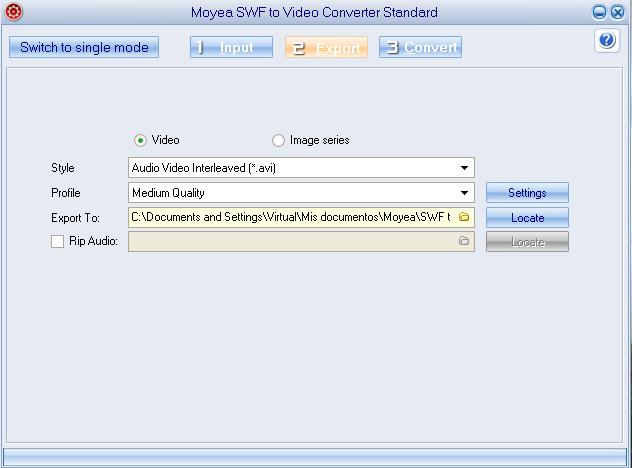Screen dimensions: 632x468
Task: Click the 'Style' label text
Action: [x=62, y=168]
